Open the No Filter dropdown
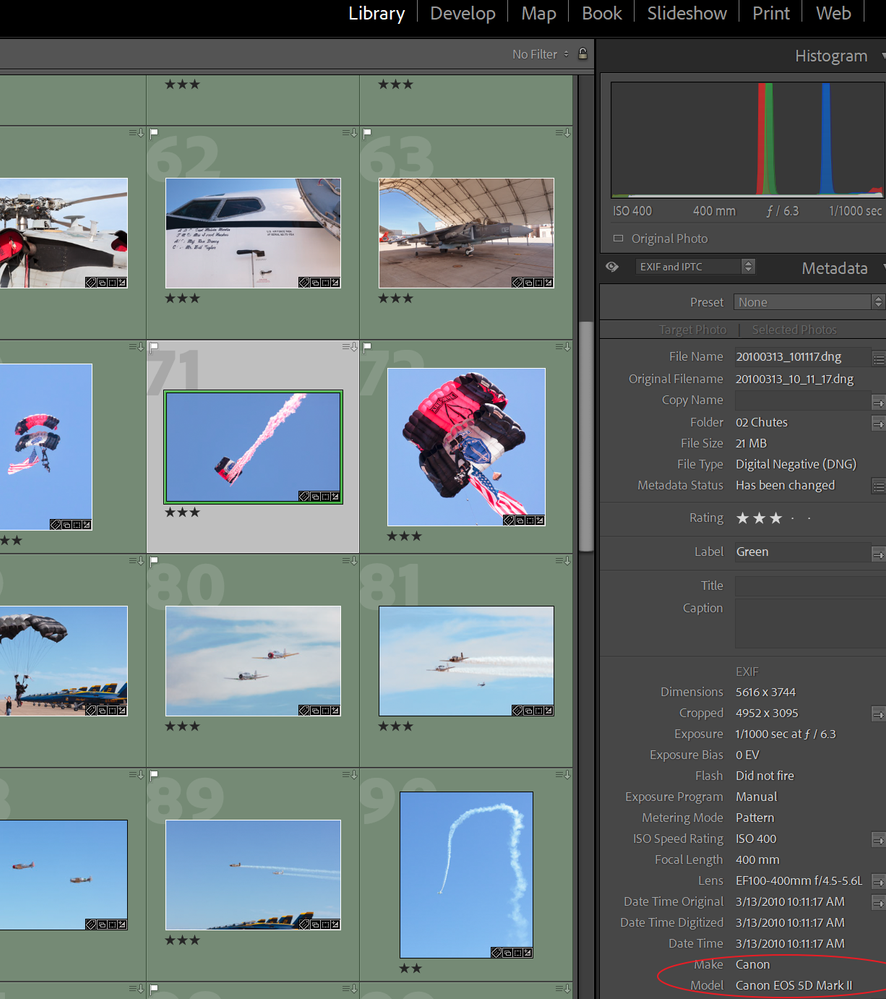The height and width of the screenshot is (999, 886). 540,54
